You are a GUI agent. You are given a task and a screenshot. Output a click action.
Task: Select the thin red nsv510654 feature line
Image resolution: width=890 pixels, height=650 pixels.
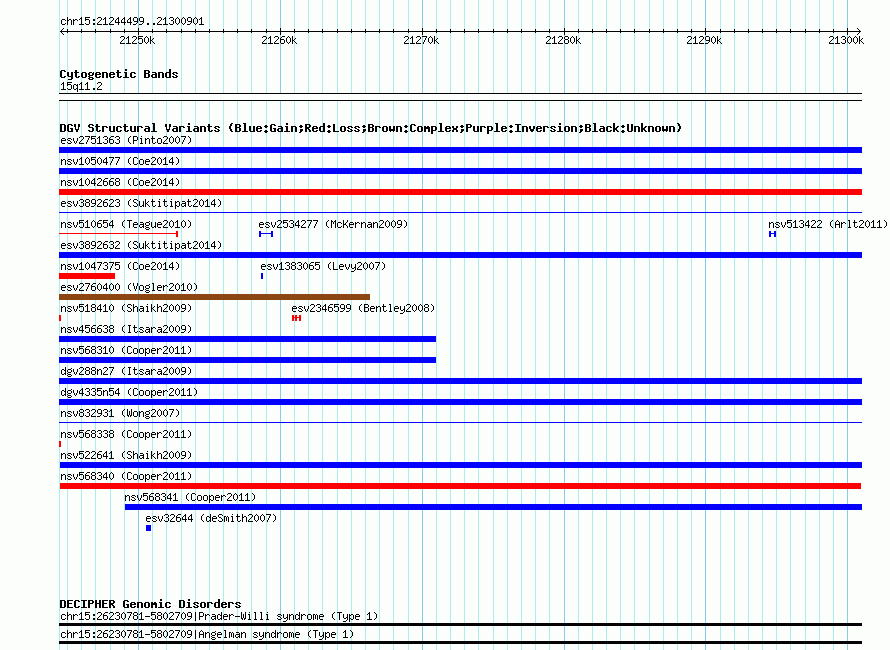119,234
